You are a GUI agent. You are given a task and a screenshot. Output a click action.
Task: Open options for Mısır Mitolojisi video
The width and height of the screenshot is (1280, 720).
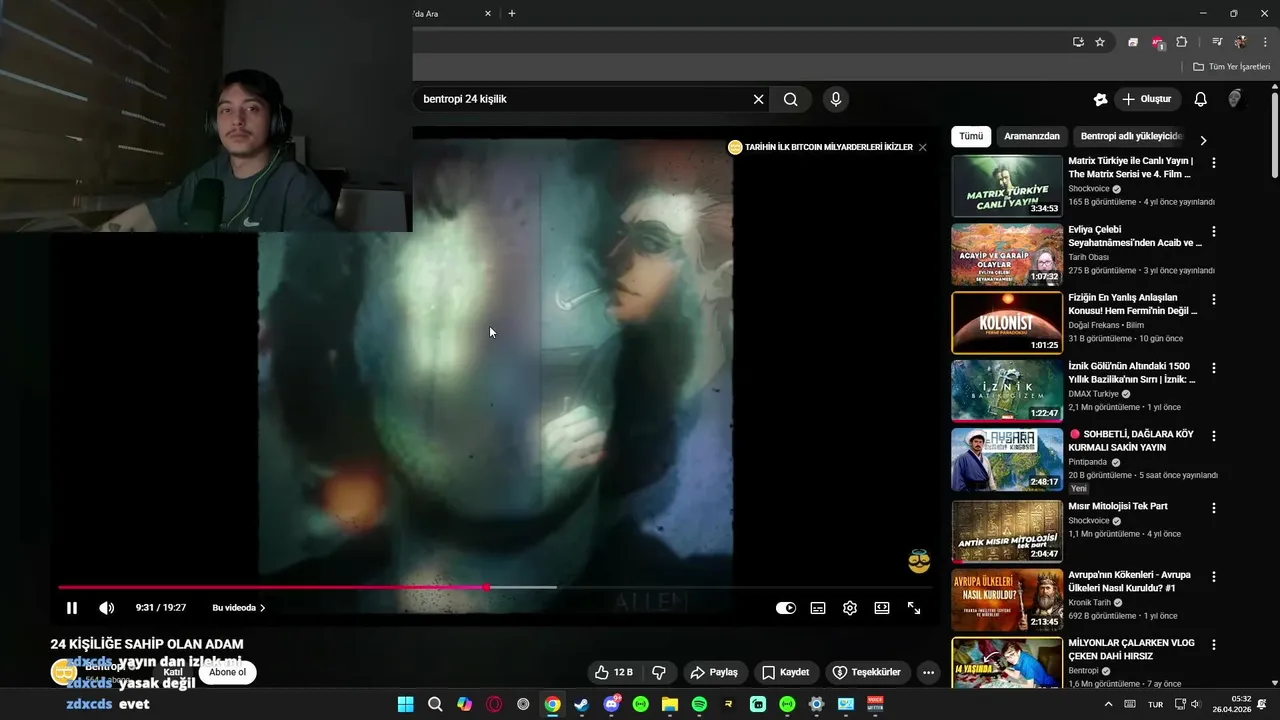coord(1214,508)
